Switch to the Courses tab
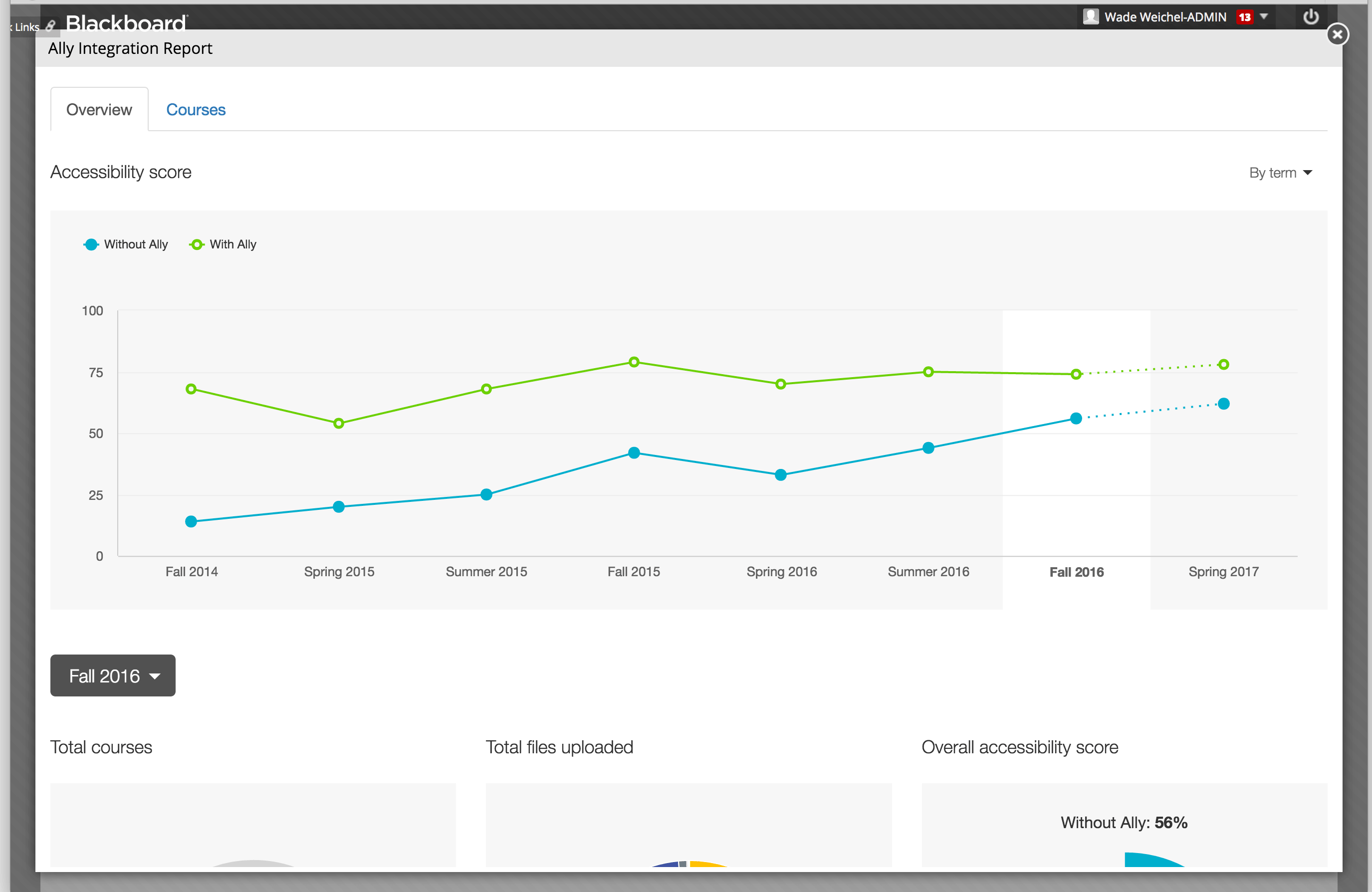Image resolution: width=1372 pixels, height=892 pixels. (196, 110)
